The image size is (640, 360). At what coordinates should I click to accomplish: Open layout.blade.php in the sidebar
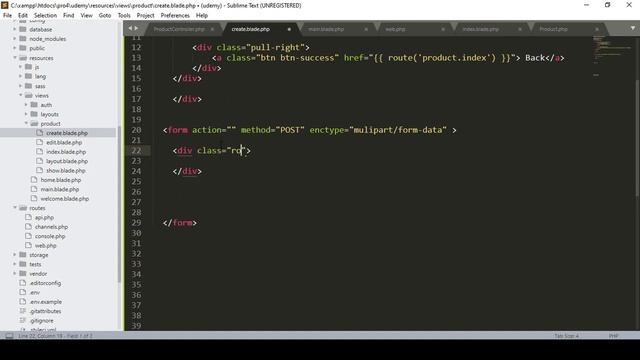click(67, 161)
